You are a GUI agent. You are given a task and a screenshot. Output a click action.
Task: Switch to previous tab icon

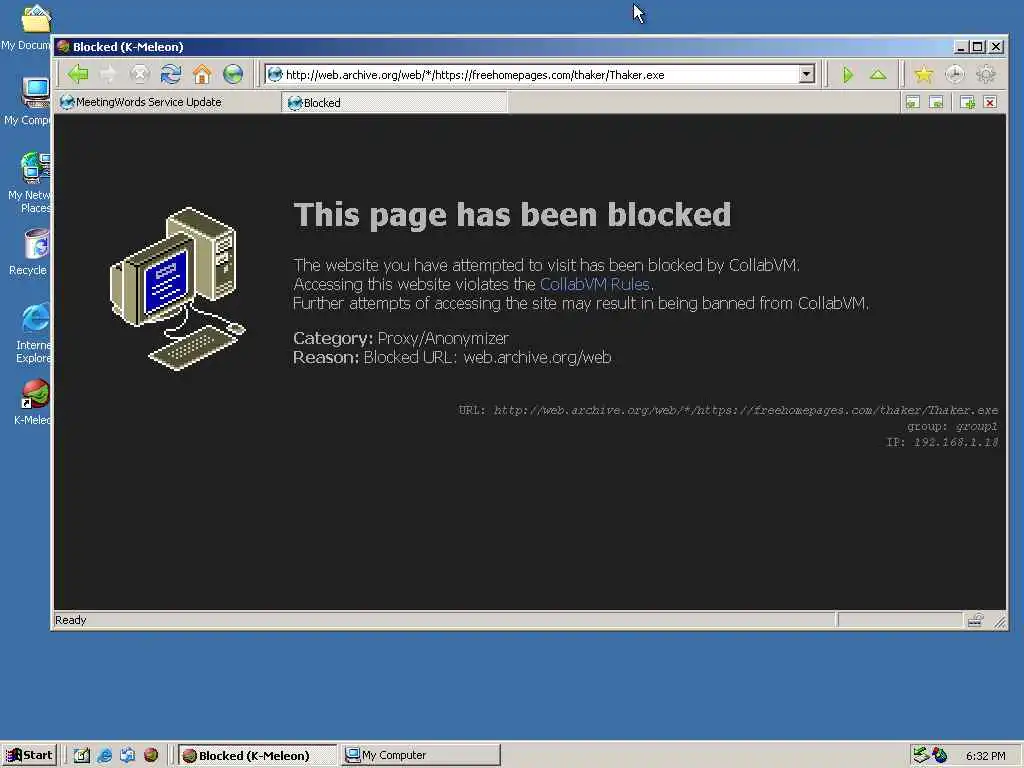click(913, 102)
